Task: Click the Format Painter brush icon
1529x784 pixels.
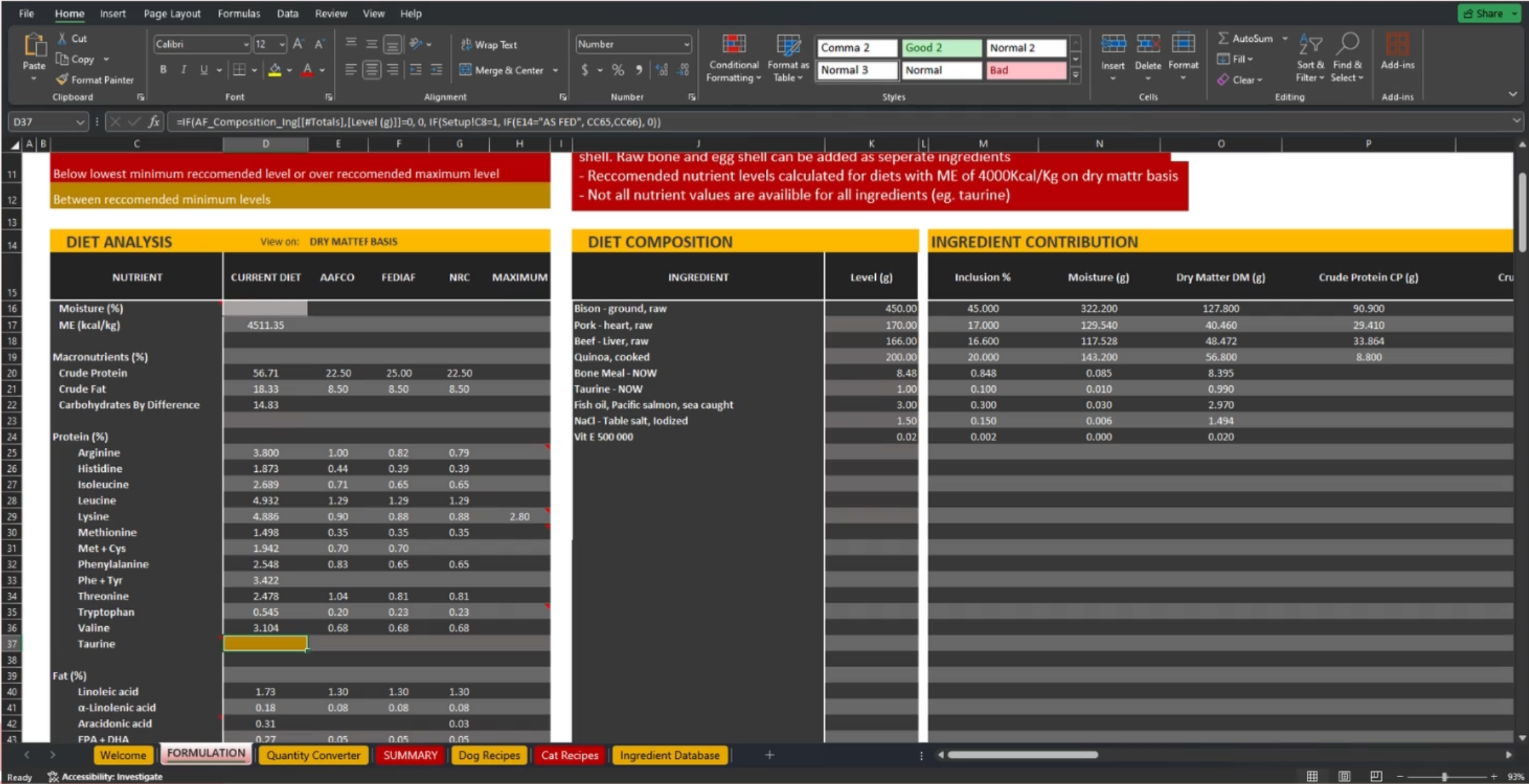Action: point(62,79)
